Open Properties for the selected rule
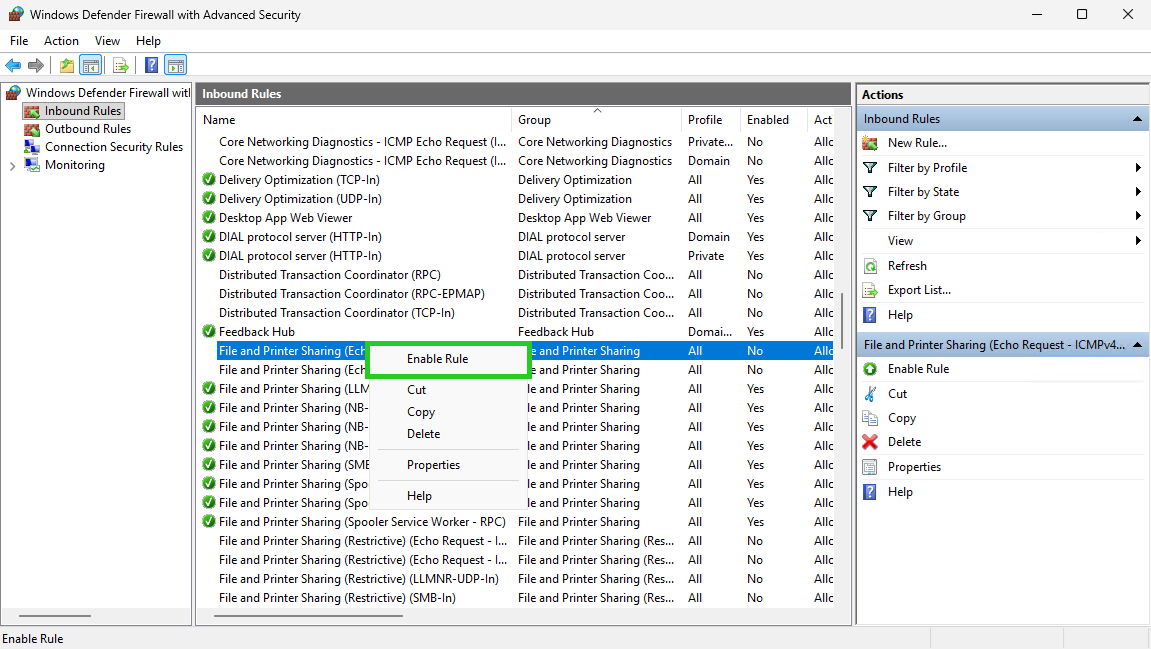This screenshot has height=649, width=1151. (x=913, y=466)
